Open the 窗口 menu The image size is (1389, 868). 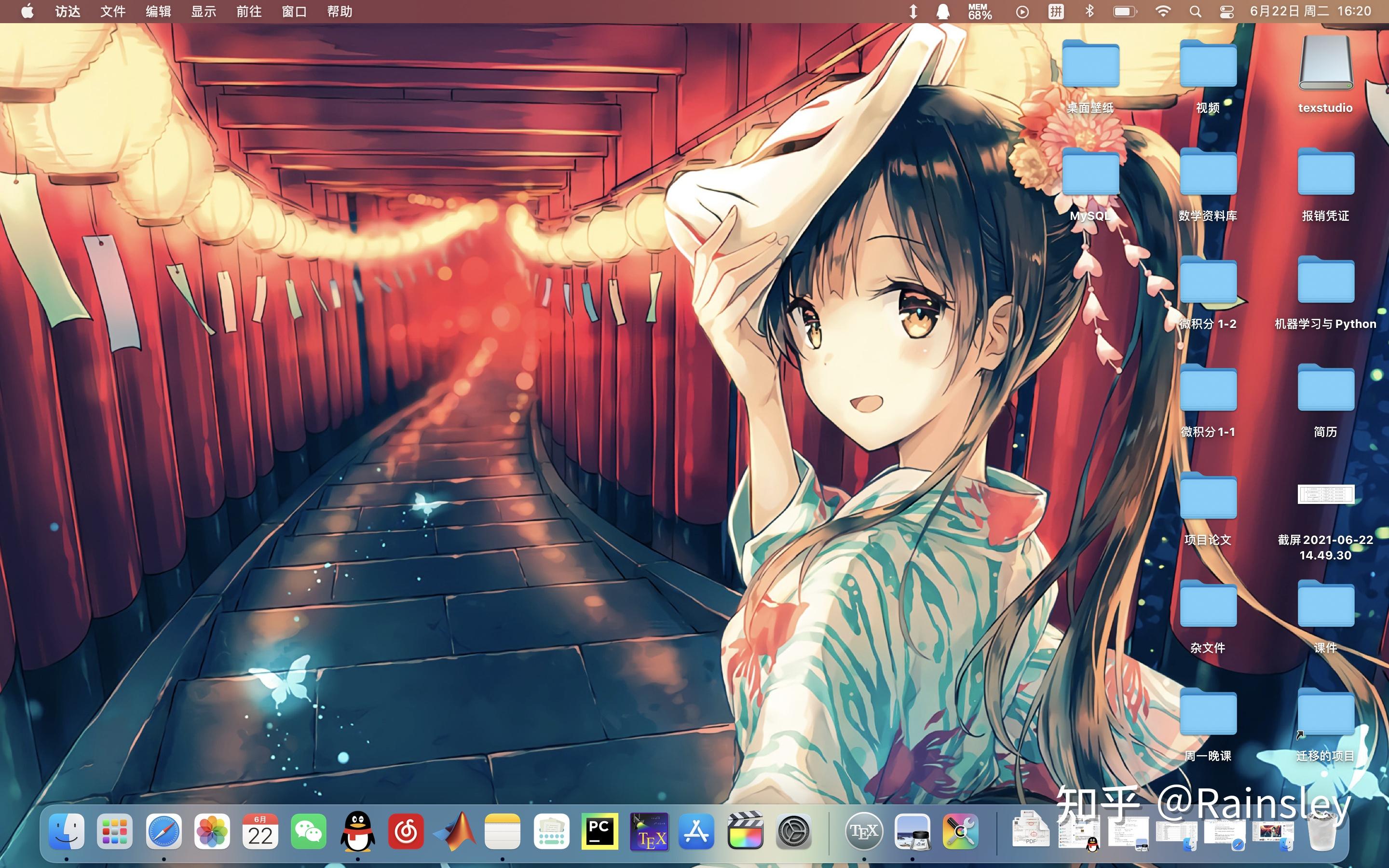295,12
